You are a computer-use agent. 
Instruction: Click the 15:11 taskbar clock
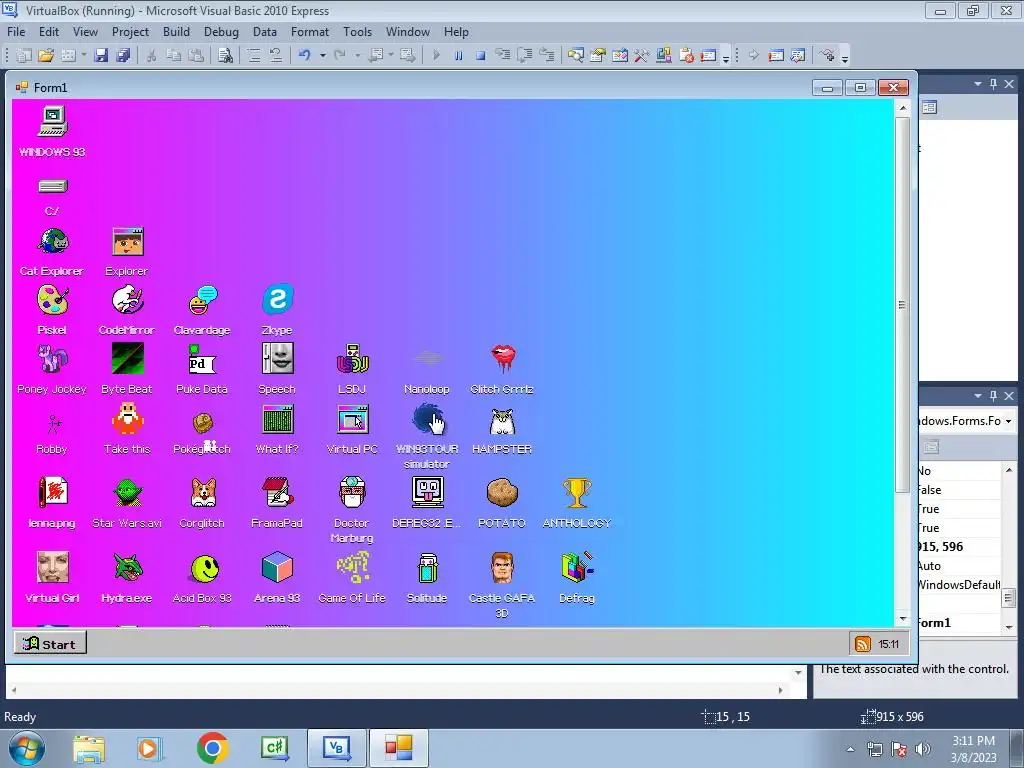tap(889, 645)
